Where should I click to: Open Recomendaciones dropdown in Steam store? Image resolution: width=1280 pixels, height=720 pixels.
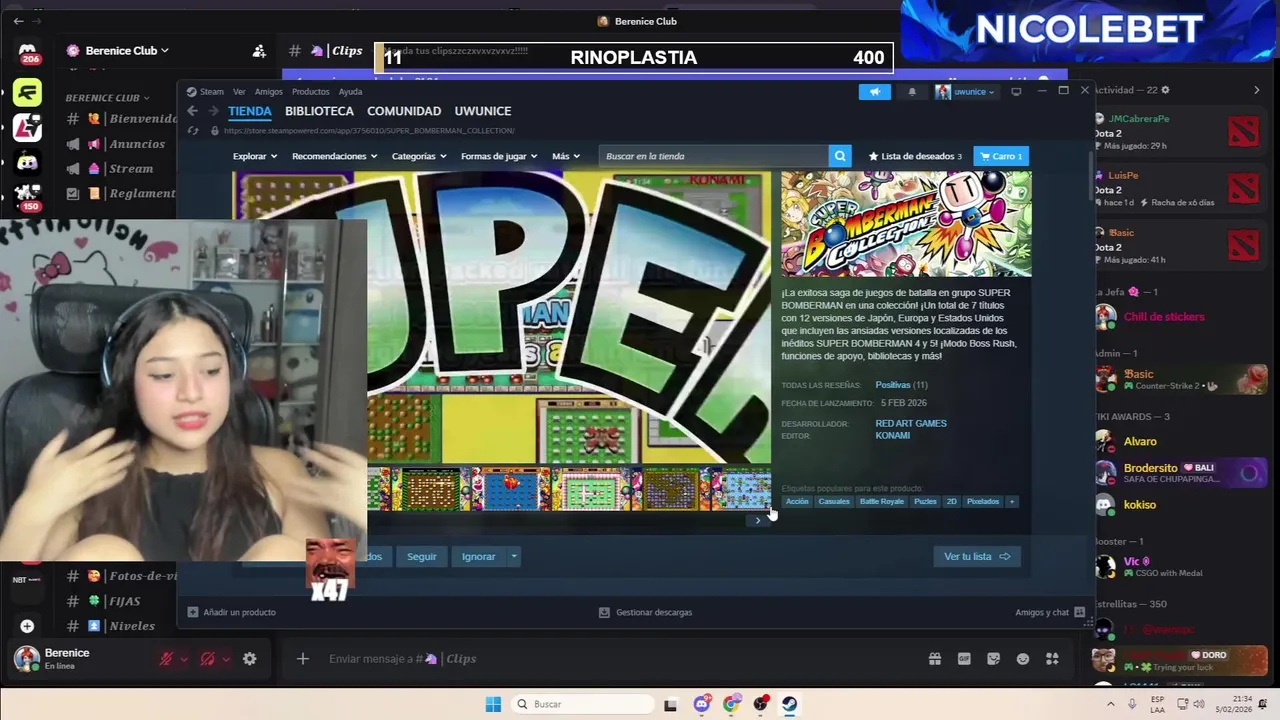334,156
